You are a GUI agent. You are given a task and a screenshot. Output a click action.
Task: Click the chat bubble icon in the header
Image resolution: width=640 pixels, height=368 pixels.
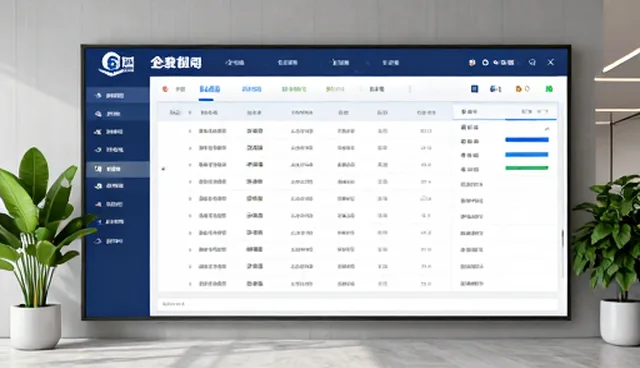pyautogui.click(x=532, y=62)
